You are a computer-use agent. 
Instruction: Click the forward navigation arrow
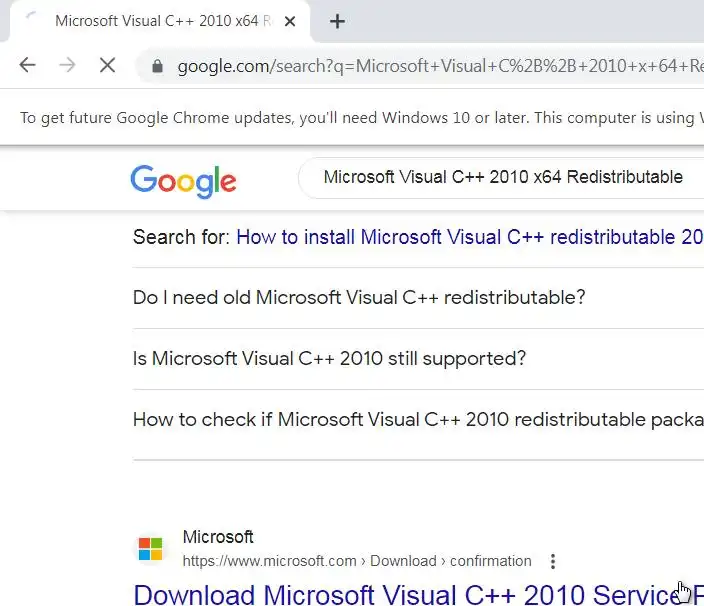(67, 66)
